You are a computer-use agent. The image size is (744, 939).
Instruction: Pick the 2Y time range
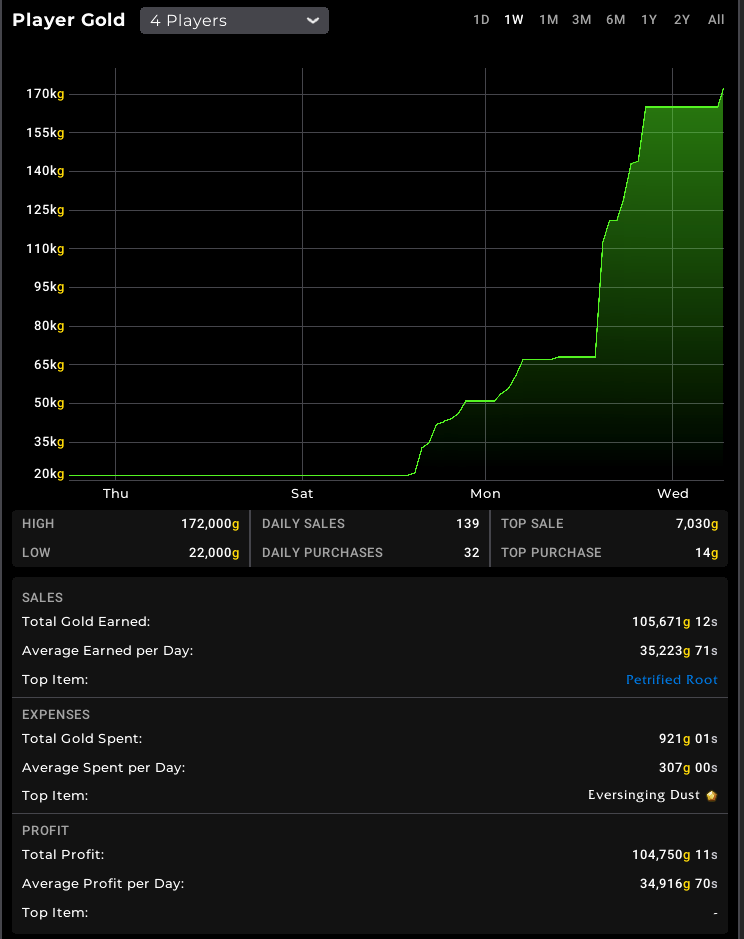pos(682,20)
